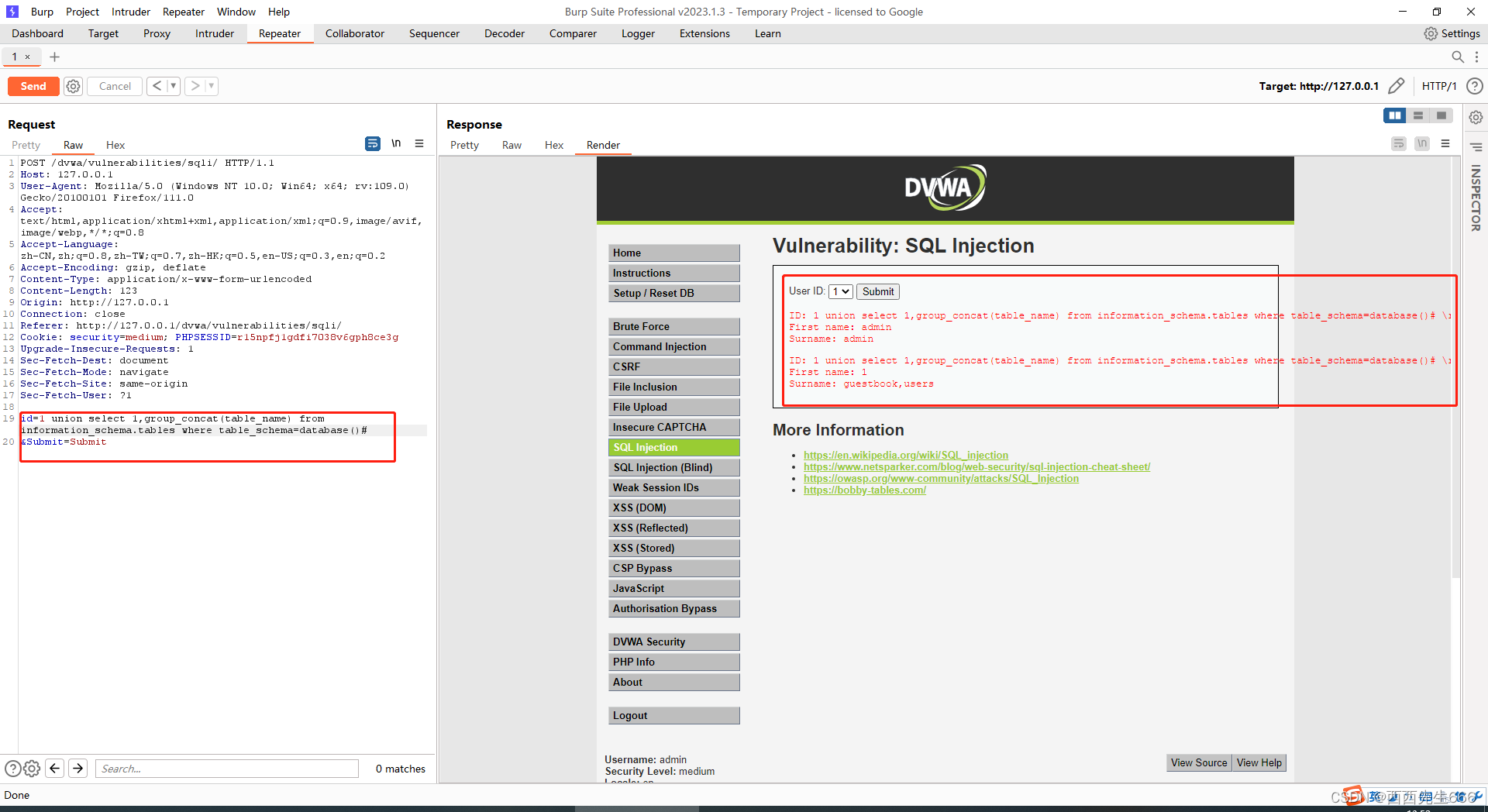Open the Project menu

tap(82, 12)
